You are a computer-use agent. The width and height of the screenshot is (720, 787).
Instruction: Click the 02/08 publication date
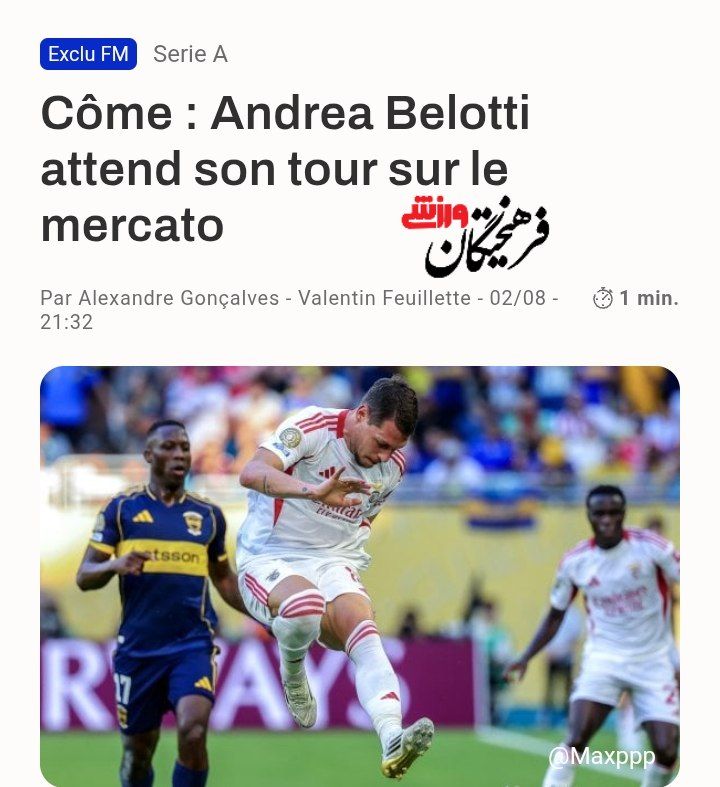pyautogui.click(x=517, y=298)
